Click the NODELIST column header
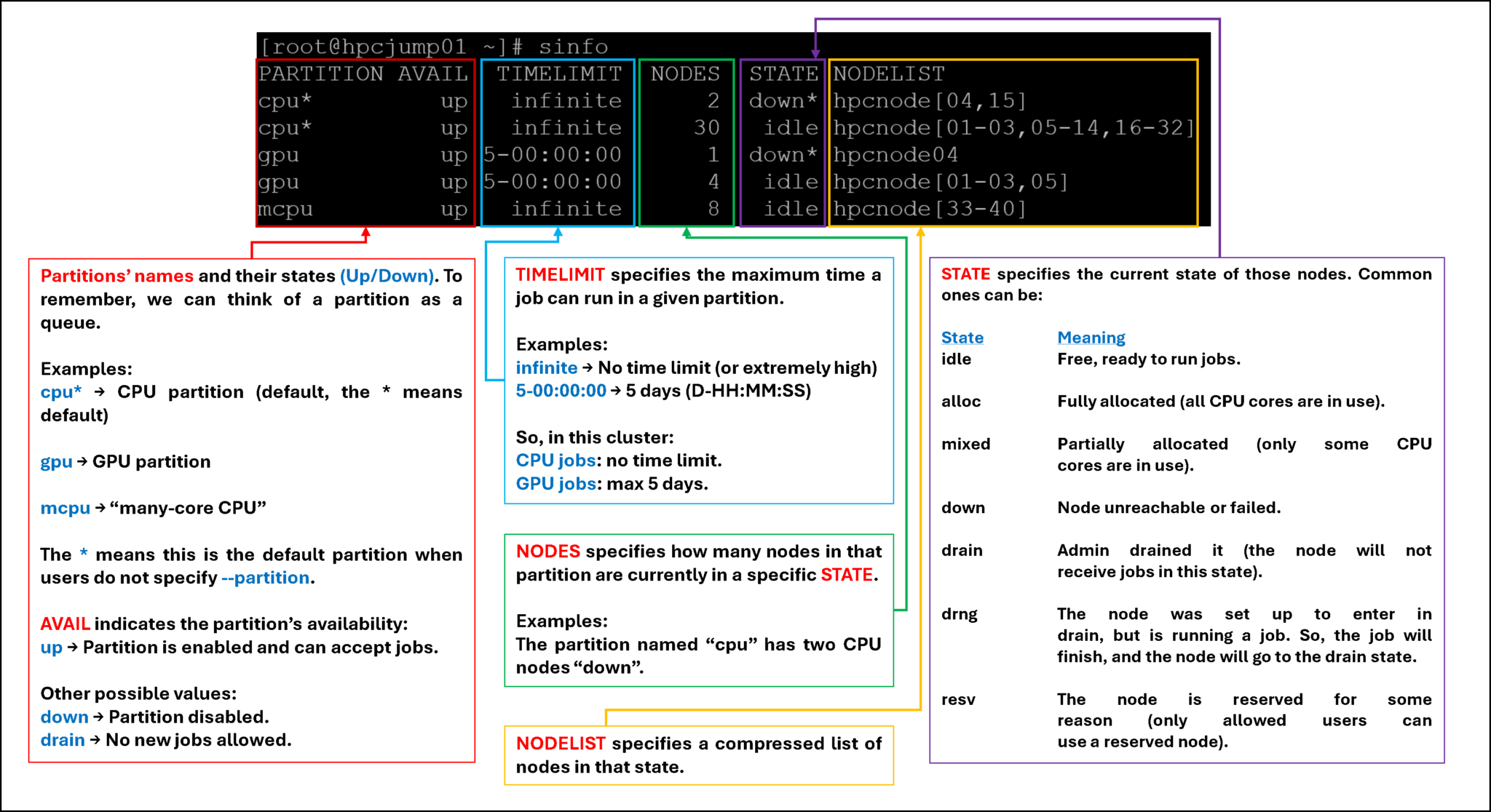This screenshot has height=812, width=1491. pyautogui.click(x=888, y=74)
